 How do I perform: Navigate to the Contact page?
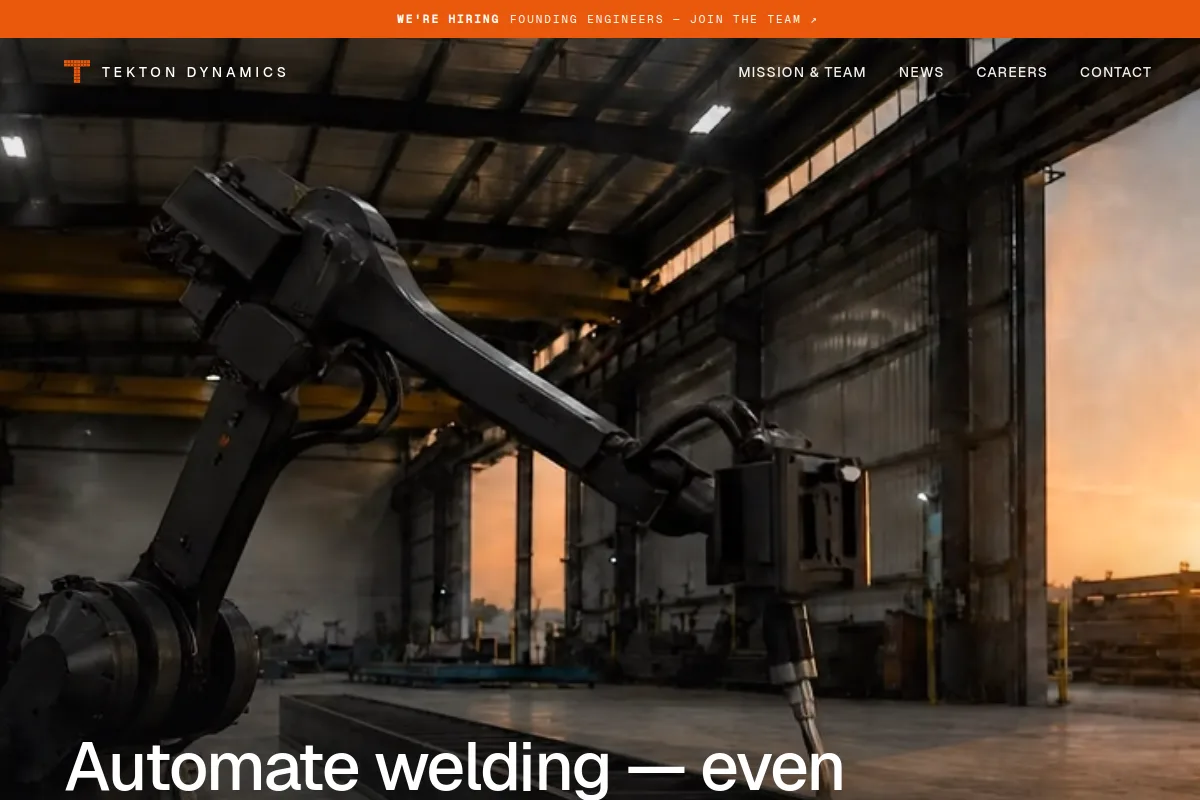pyautogui.click(x=1116, y=72)
